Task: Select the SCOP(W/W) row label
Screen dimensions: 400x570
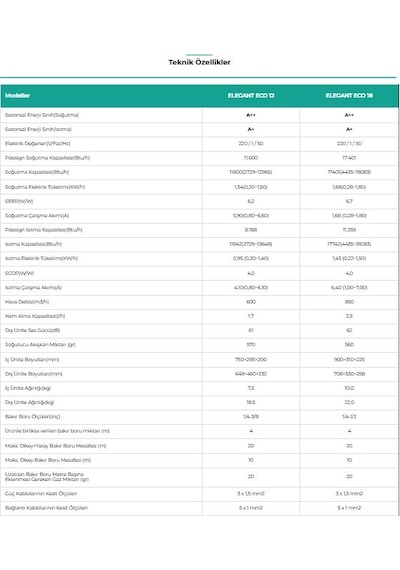Action: pyautogui.click(x=20, y=273)
